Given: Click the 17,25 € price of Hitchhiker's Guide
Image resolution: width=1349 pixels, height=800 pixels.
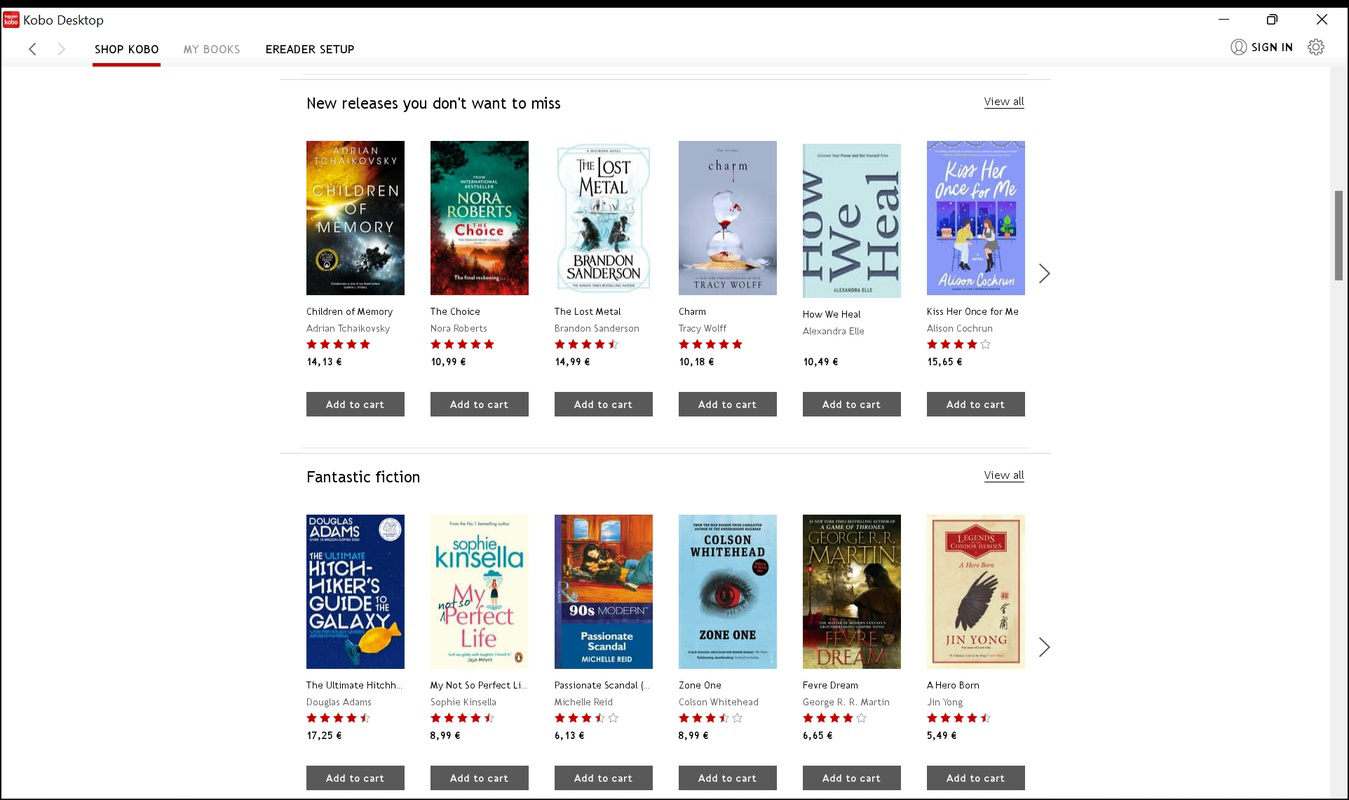Looking at the screenshot, I should tap(324, 736).
